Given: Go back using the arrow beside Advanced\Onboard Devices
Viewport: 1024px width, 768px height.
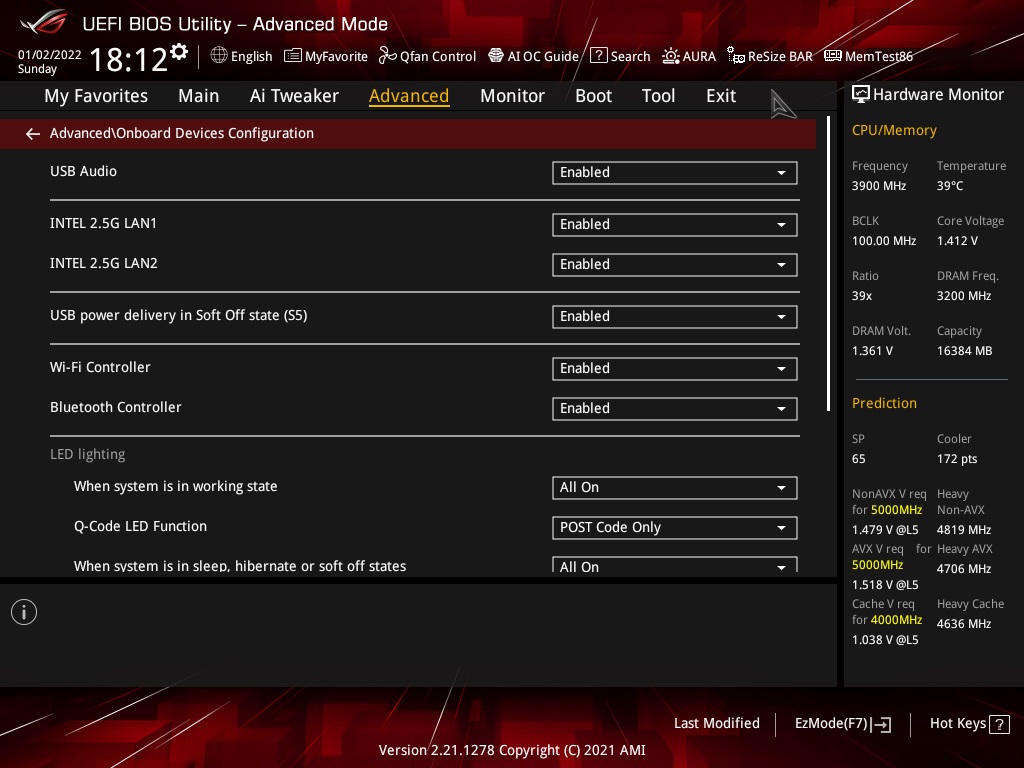Looking at the screenshot, I should [x=33, y=133].
